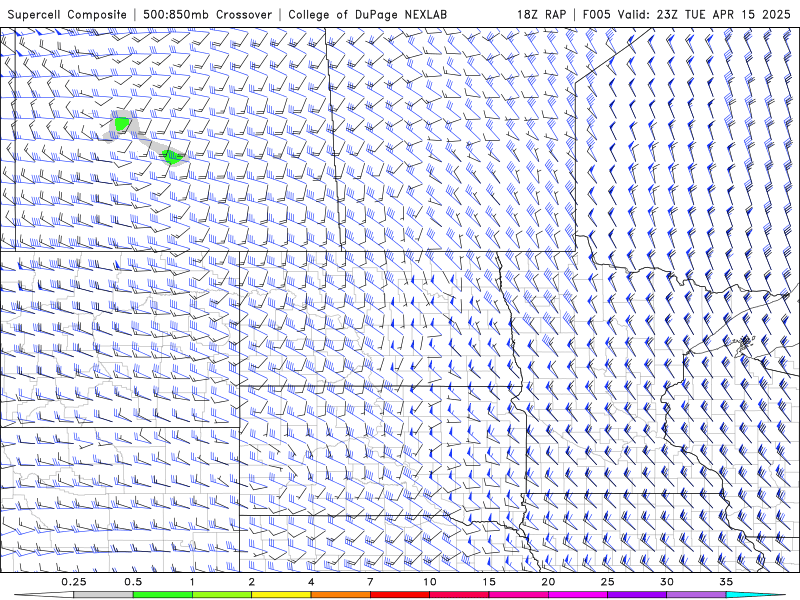
Task: Click the '20' legend label
Action: pos(548,582)
